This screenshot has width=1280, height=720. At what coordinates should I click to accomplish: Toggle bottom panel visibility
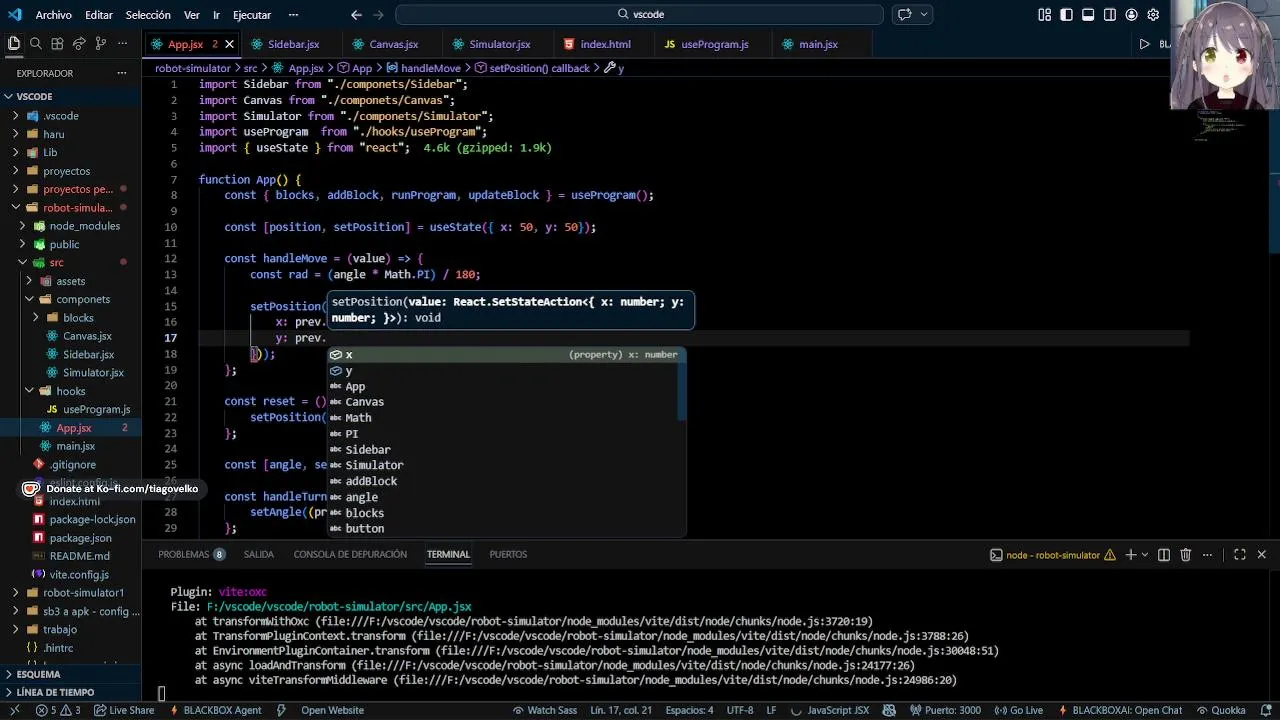(1088, 15)
